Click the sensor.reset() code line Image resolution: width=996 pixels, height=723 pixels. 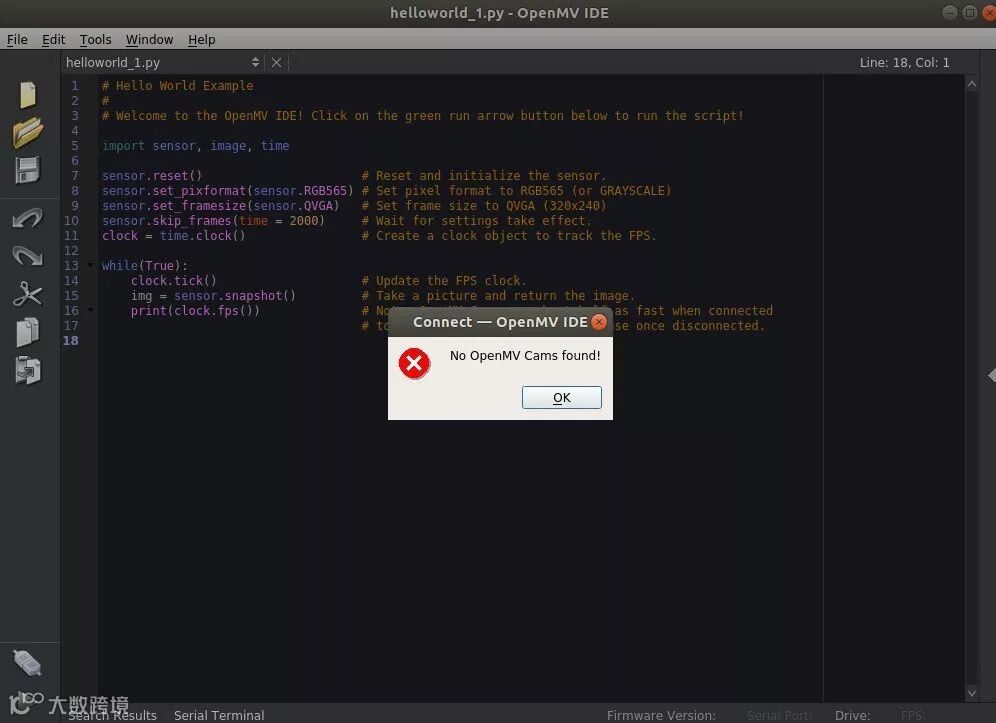(152, 175)
